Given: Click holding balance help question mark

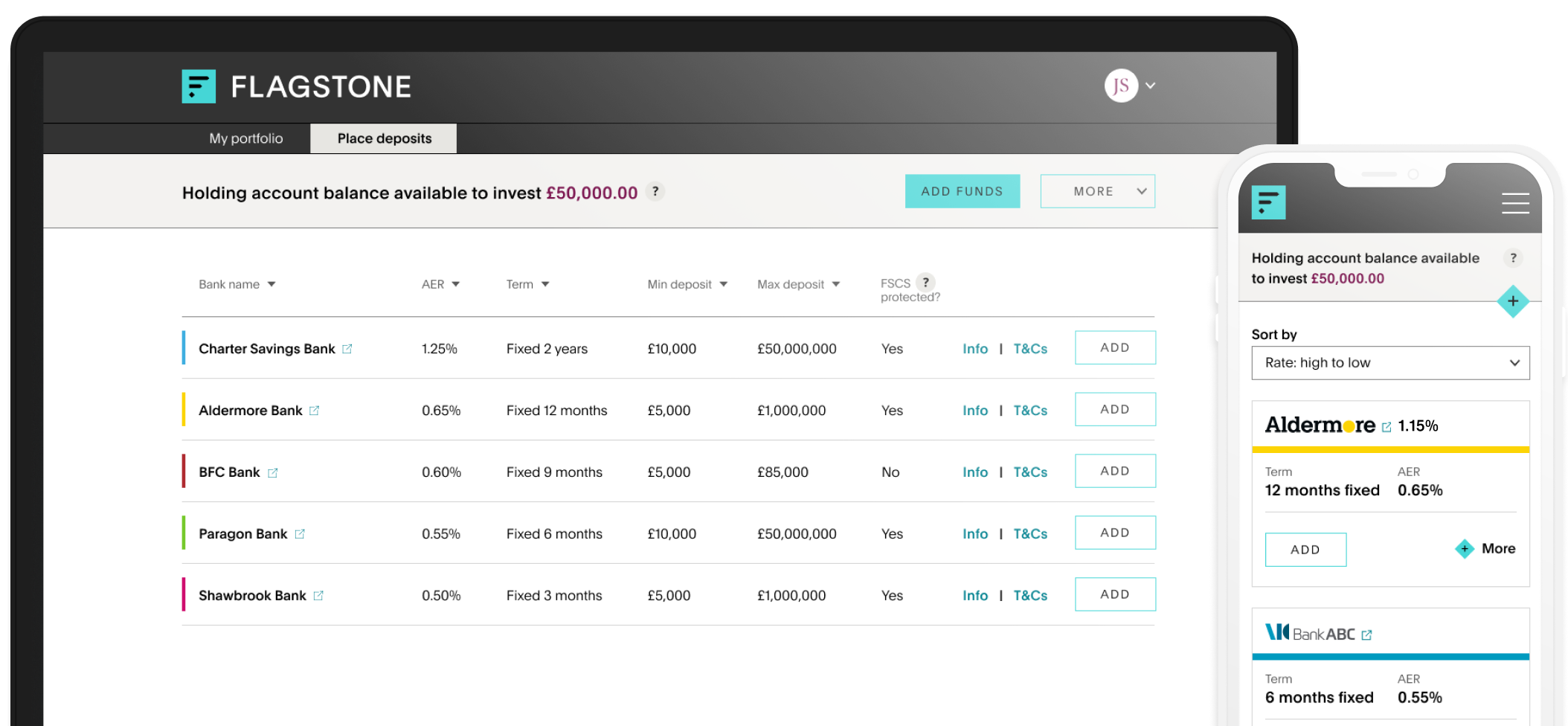Looking at the screenshot, I should coord(655,191).
